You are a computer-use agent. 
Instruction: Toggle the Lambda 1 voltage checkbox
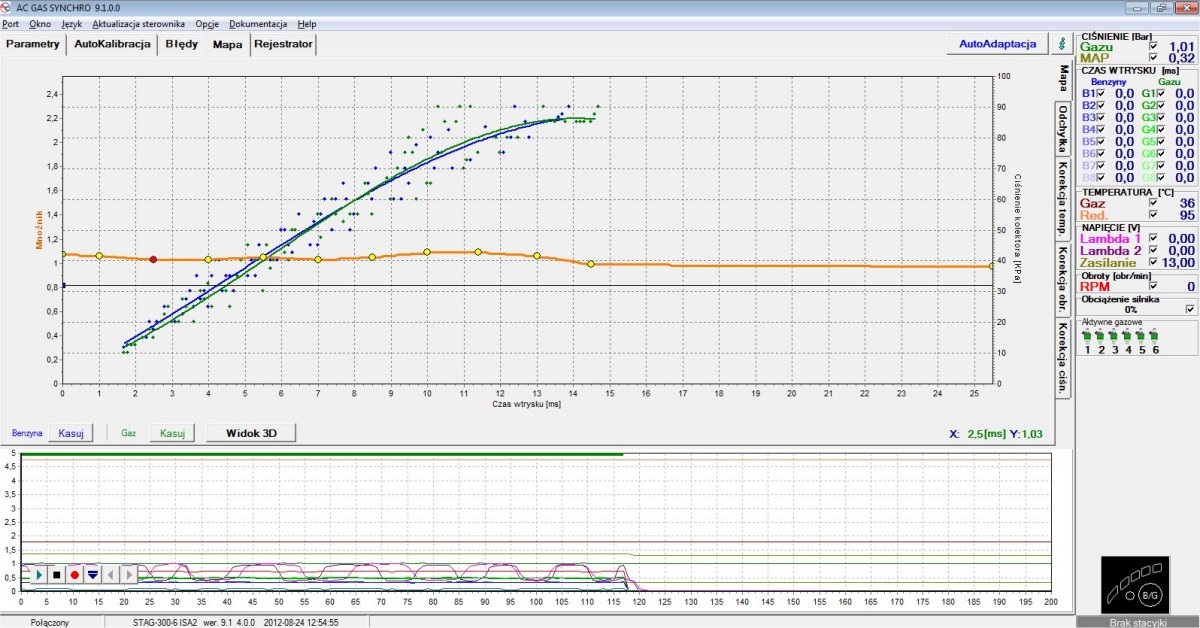pos(1154,238)
